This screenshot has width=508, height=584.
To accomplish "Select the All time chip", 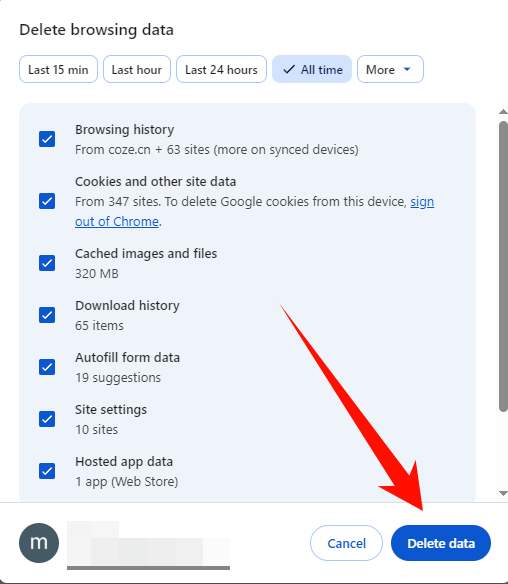I will 312,69.
